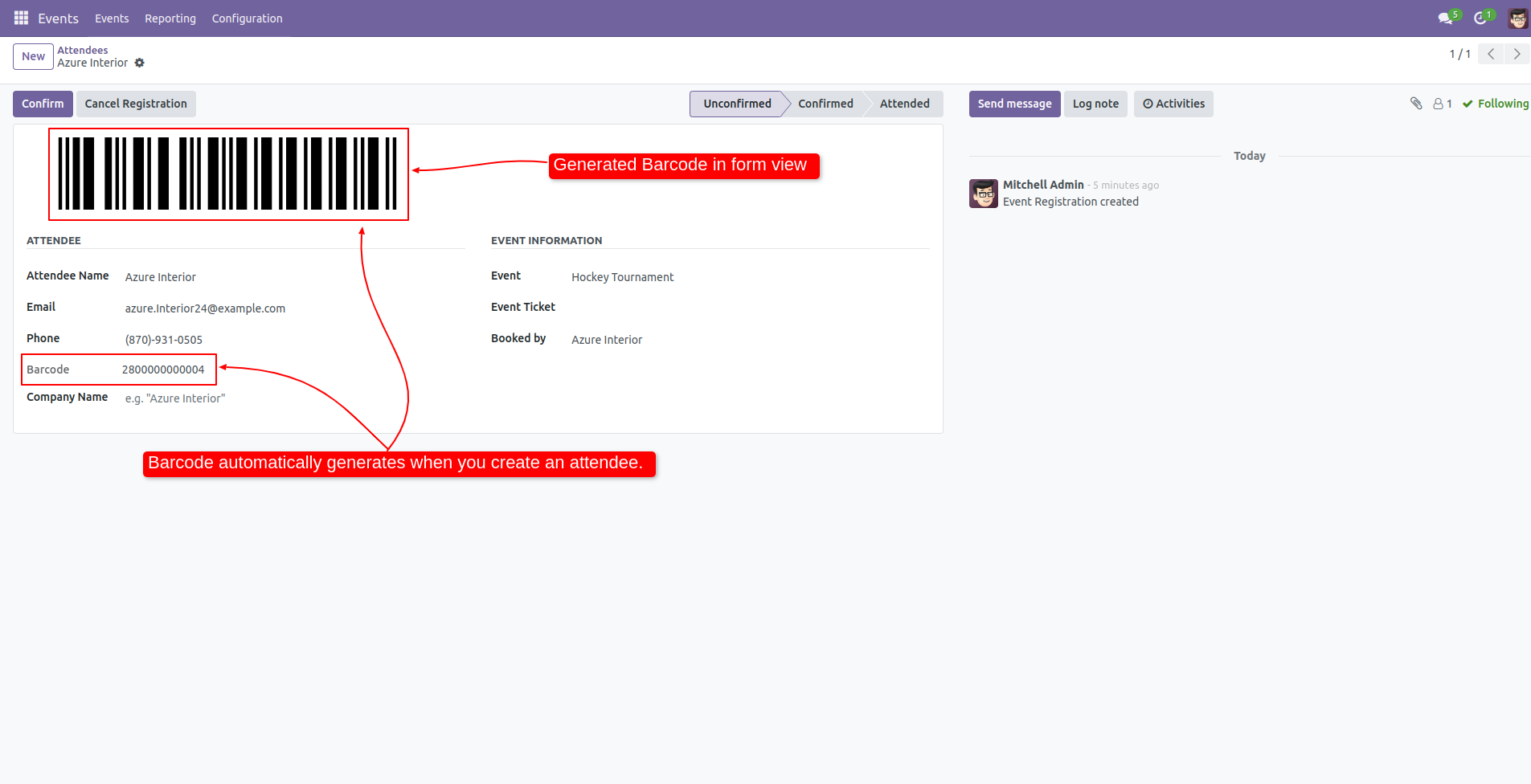Open the apps grid menu icon
Image resolution: width=1531 pixels, height=784 pixels.
coord(21,18)
